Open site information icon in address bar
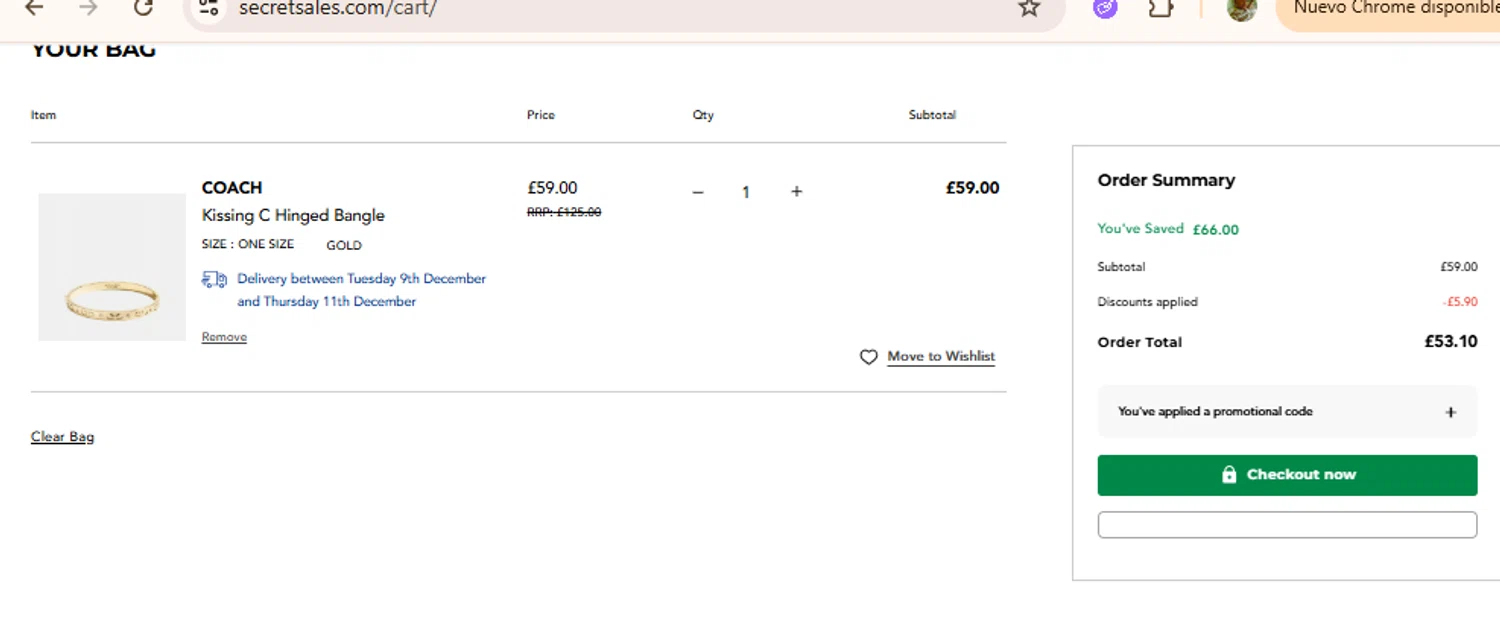The image size is (1500, 626). [x=208, y=8]
